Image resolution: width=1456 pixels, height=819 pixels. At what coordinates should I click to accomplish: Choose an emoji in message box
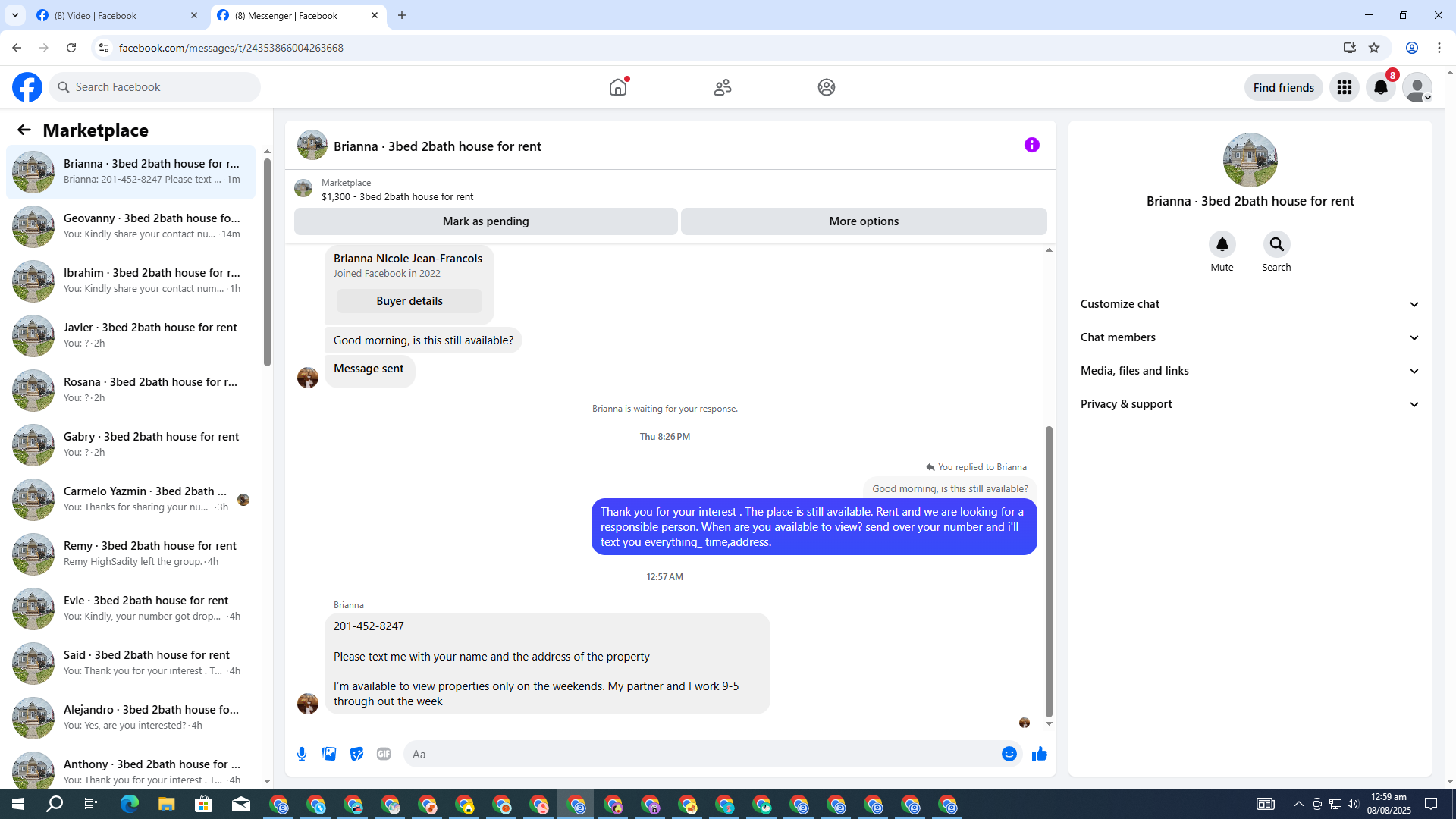pos(1009,754)
